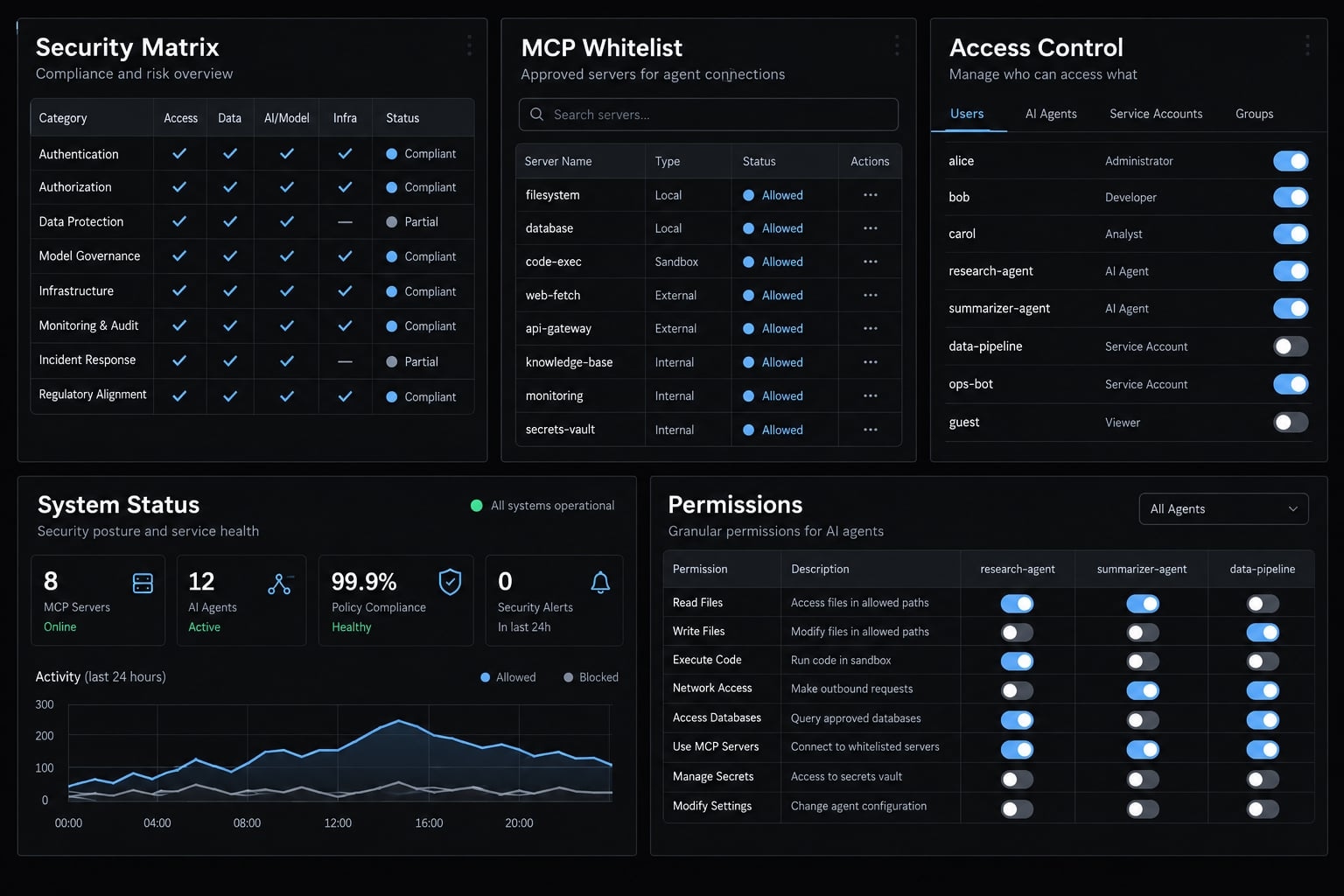Click Allowed status for secrets-vault
This screenshot has width=1344, height=896.
click(x=773, y=430)
